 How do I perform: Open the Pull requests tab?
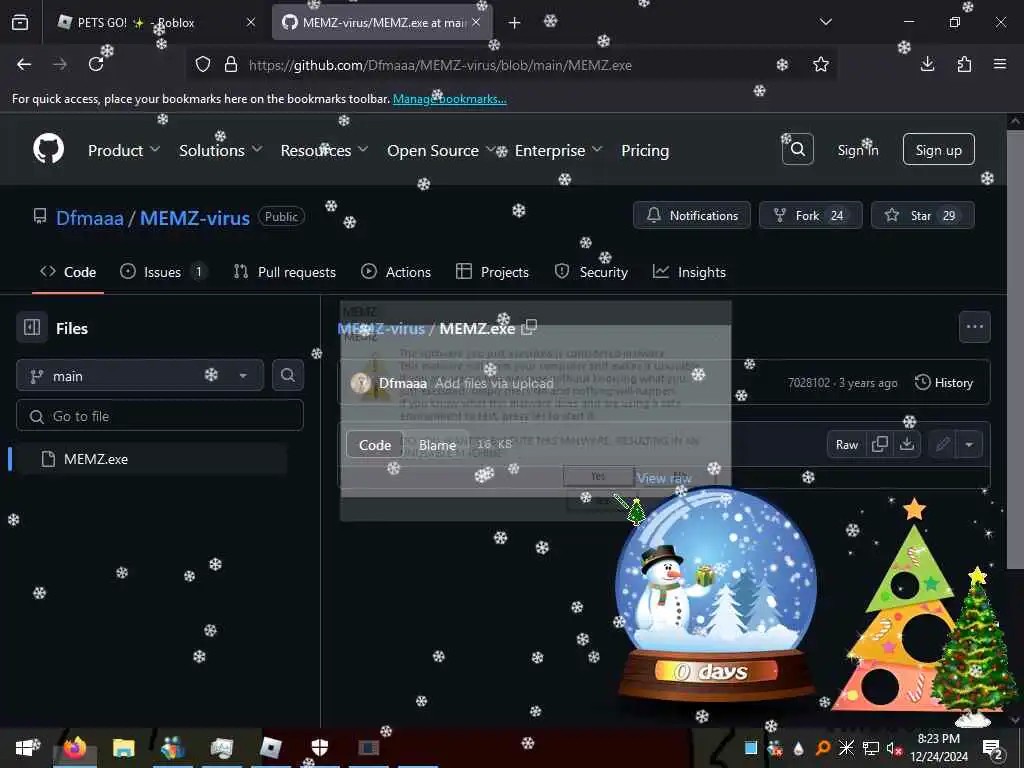pos(285,272)
